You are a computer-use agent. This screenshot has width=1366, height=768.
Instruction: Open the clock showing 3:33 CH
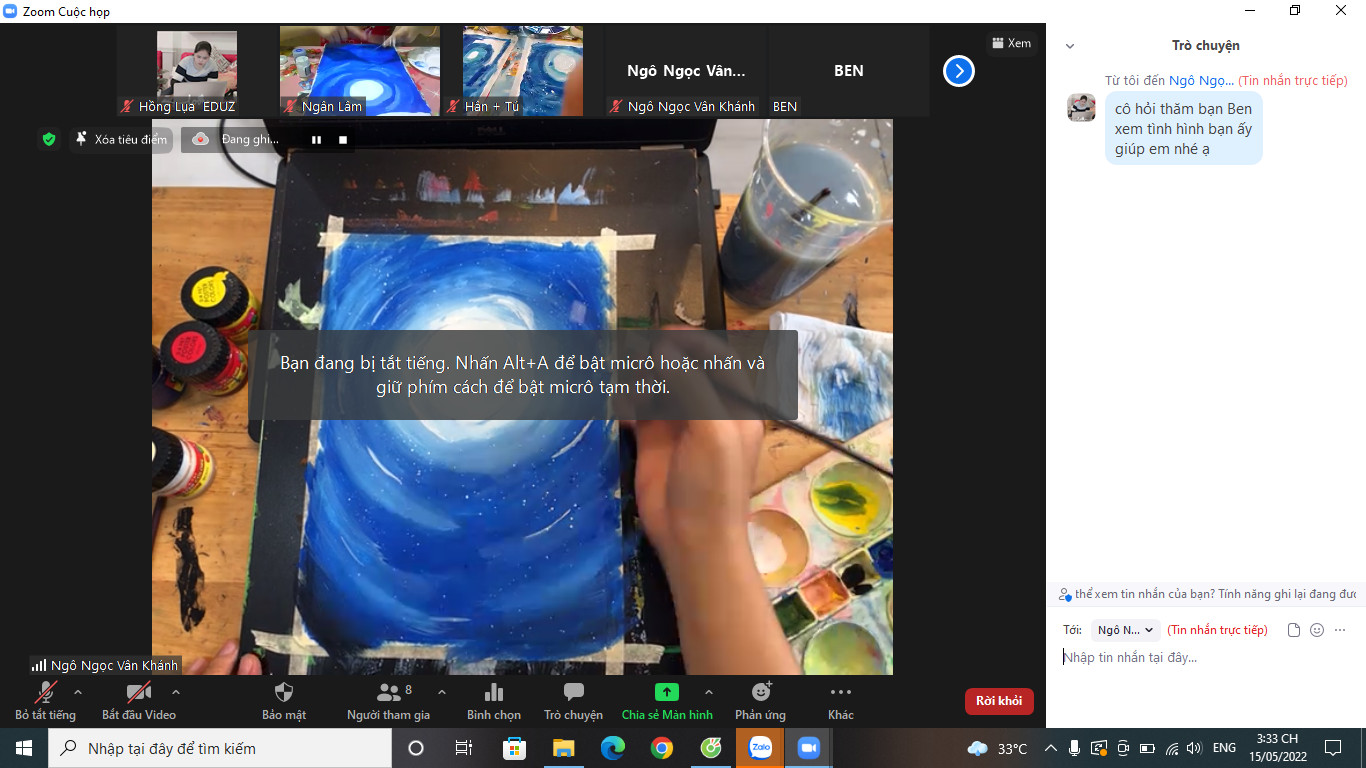(x=1278, y=748)
